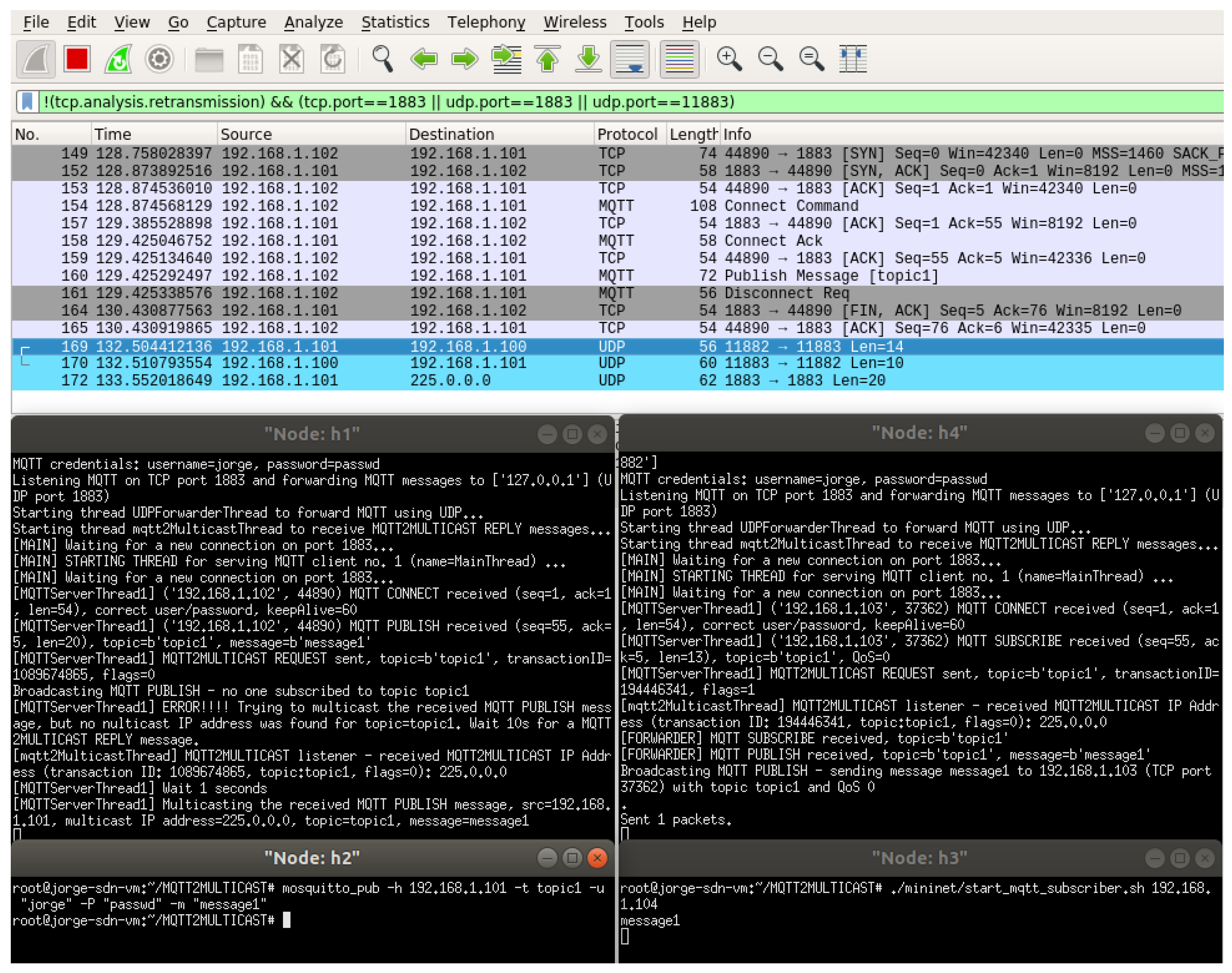Open capture options gear icon

point(159,59)
